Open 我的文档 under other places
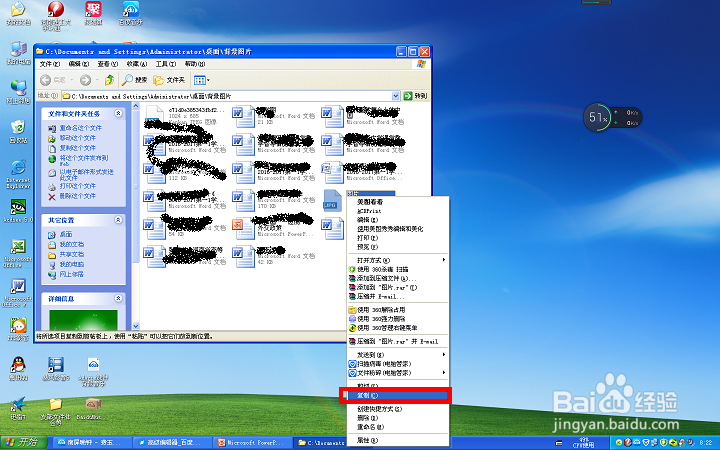This screenshot has height=450, width=720. (72, 244)
